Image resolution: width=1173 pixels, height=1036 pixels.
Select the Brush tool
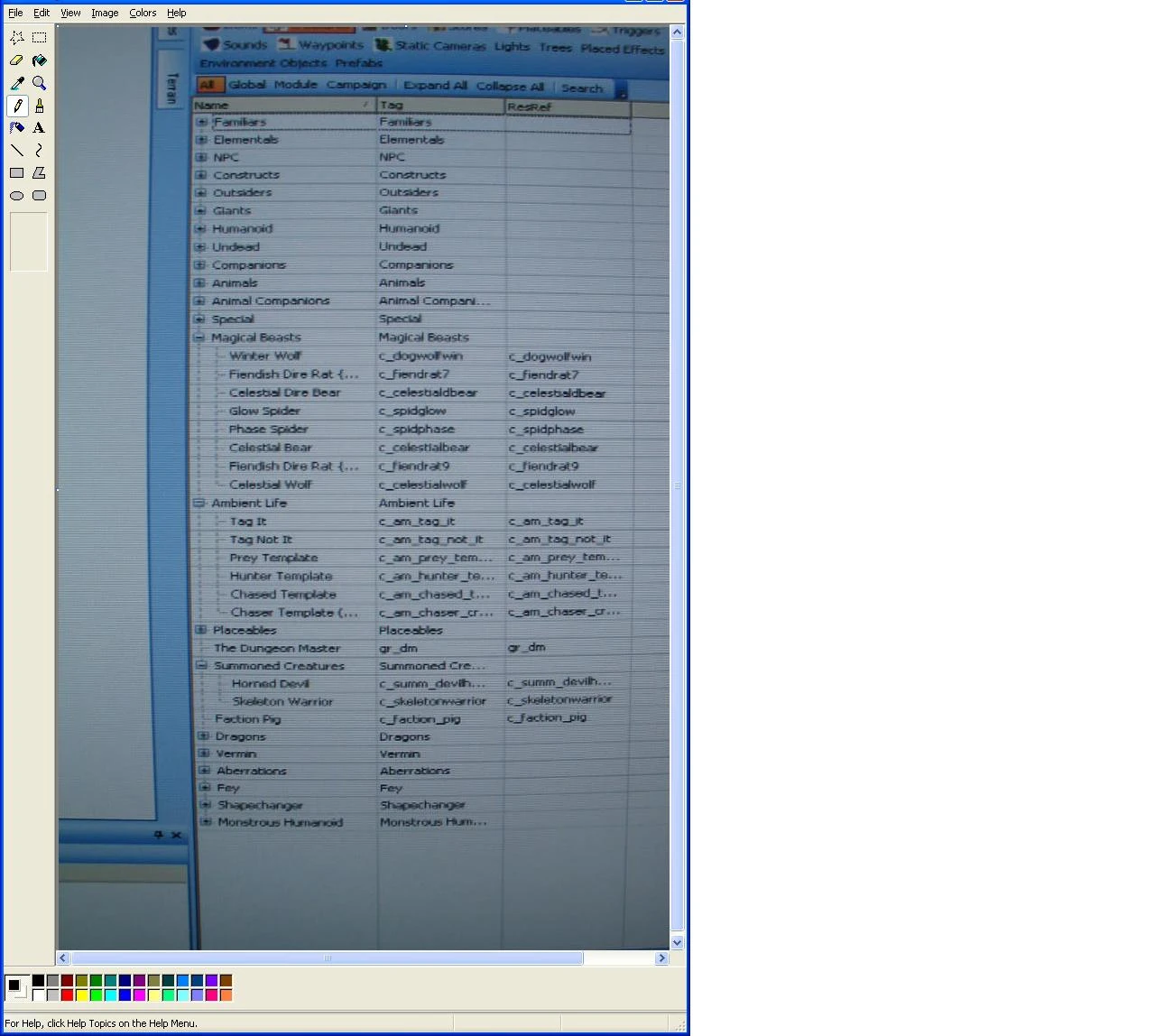[x=40, y=106]
